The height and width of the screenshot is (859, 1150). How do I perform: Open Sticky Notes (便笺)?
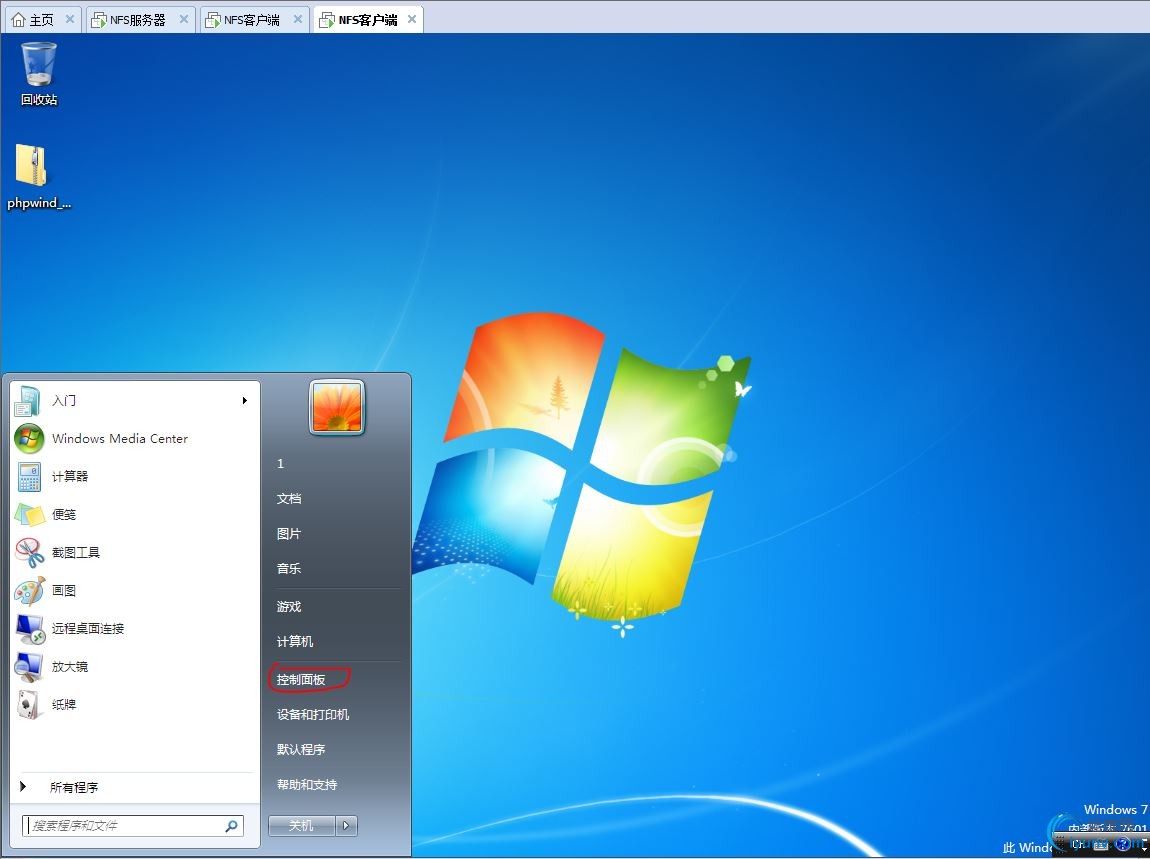64,514
